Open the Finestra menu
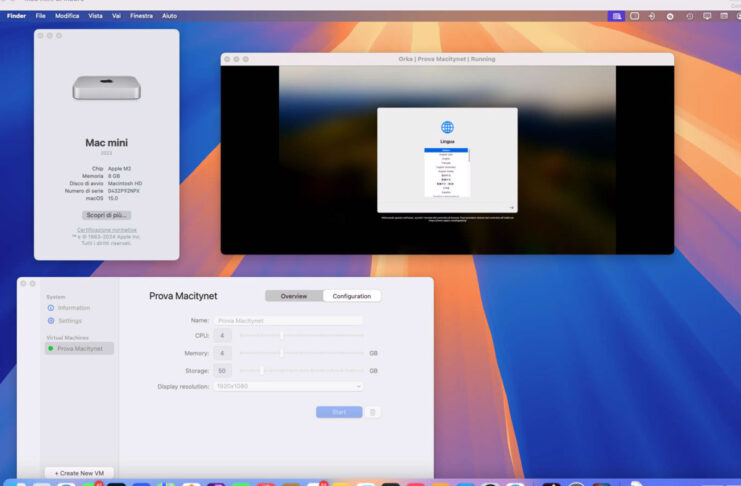The height and width of the screenshot is (486, 741). click(x=141, y=16)
